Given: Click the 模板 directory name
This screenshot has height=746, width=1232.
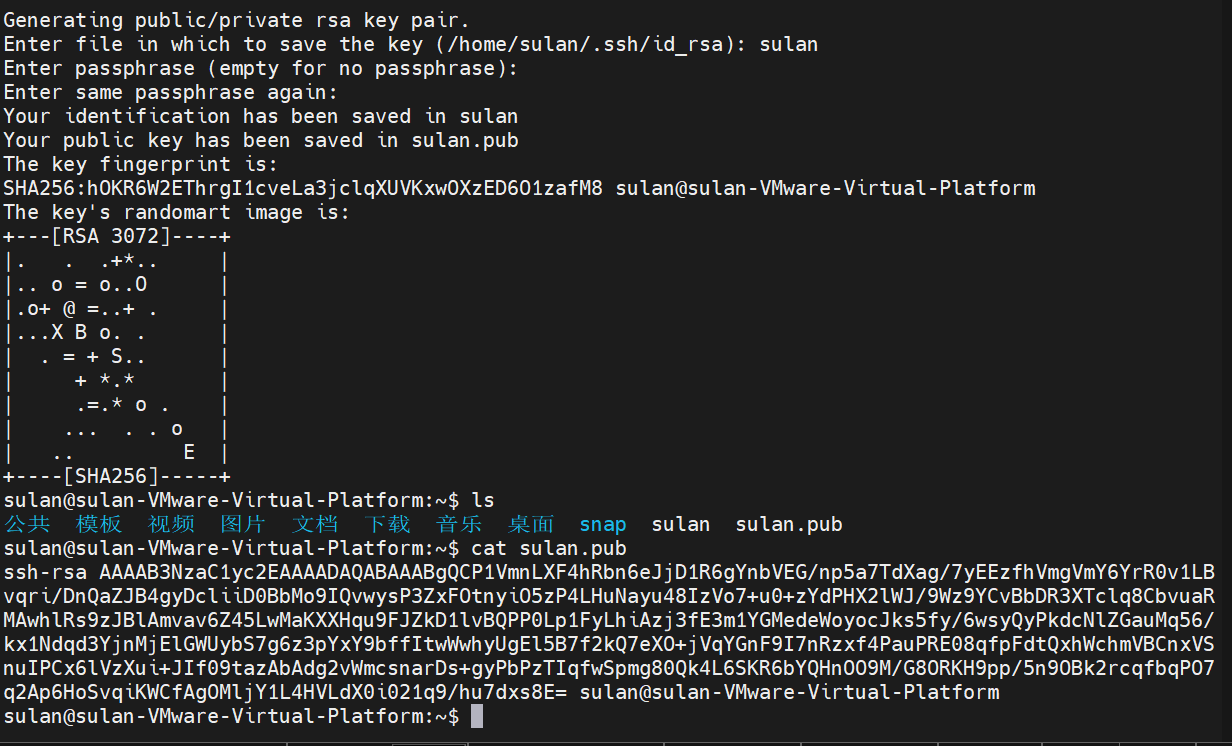Looking at the screenshot, I should tap(99, 524).
